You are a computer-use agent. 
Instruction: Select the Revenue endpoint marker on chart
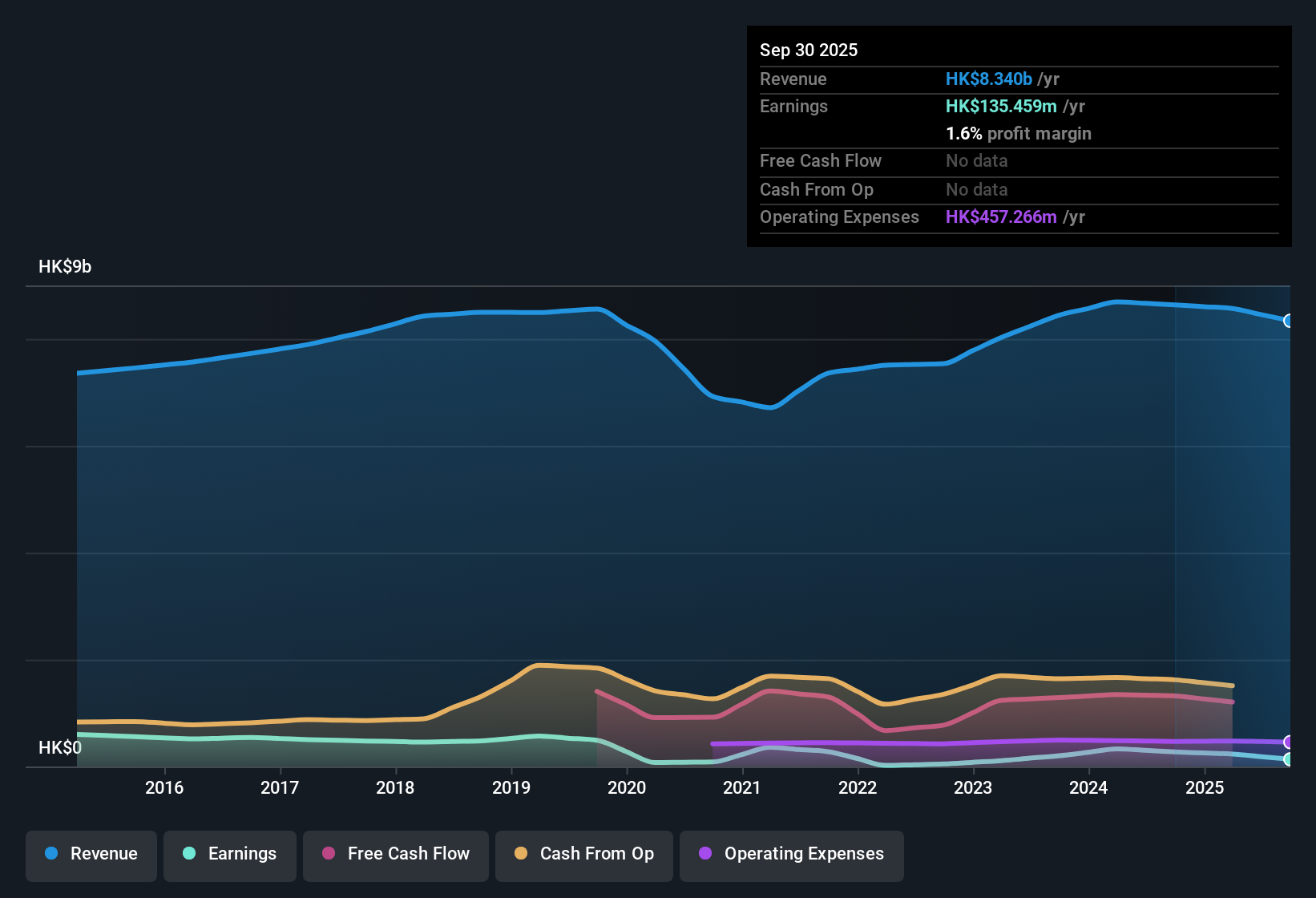click(x=1287, y=321)
